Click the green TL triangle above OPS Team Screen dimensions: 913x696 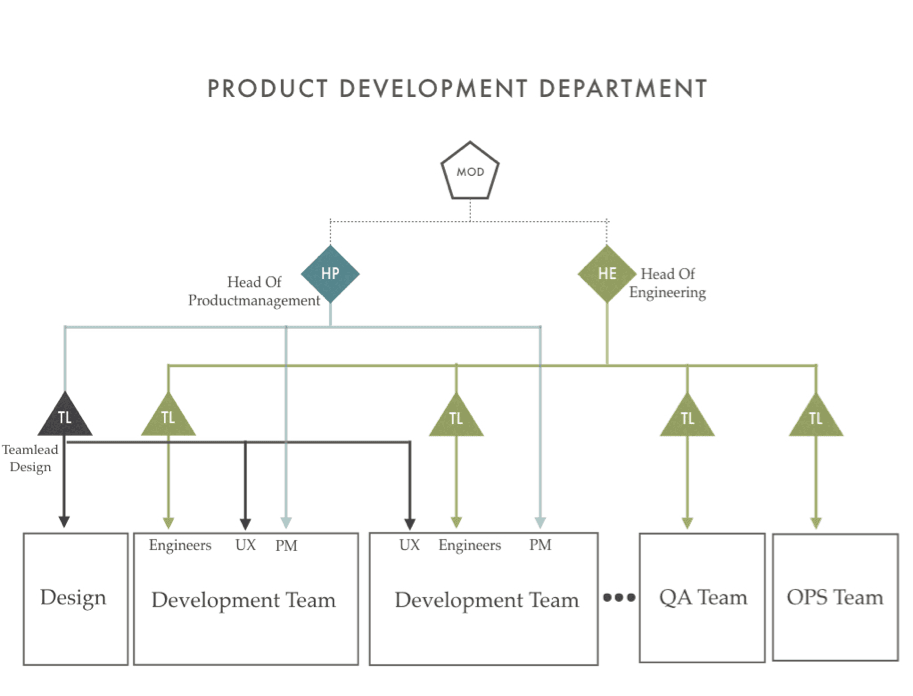(816, 415)
